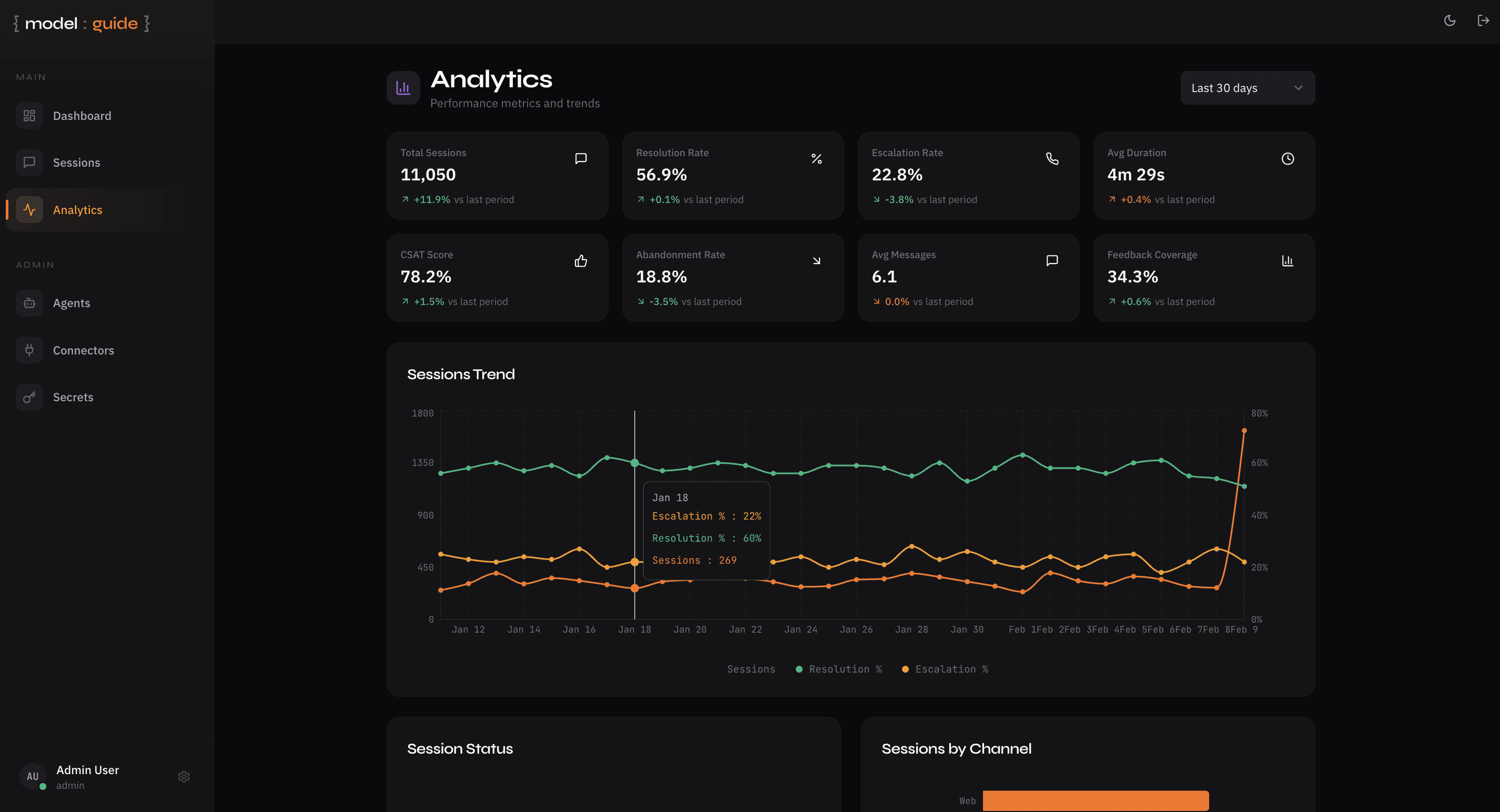The image size is (1500, 812).
Task: Toggle Resolution % series in legend
Action: pos(838,669)
